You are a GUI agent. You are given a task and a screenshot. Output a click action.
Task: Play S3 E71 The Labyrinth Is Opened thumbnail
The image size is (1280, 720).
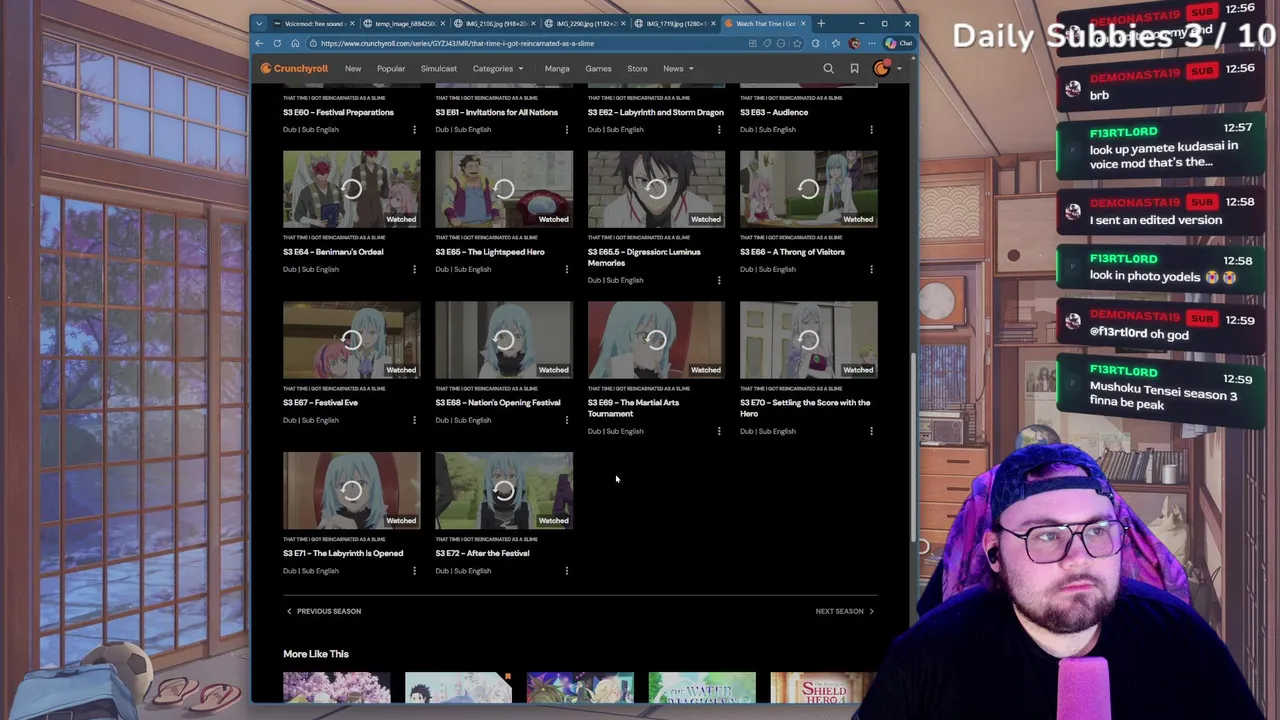(x=352, y=490)
